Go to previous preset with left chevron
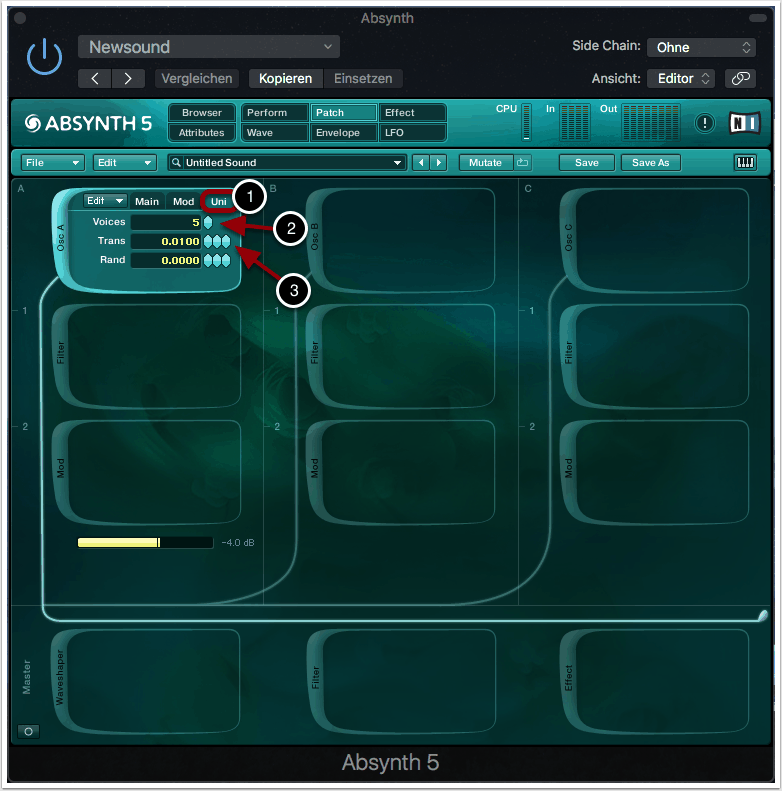782x791 pixels. coord(95,79)
